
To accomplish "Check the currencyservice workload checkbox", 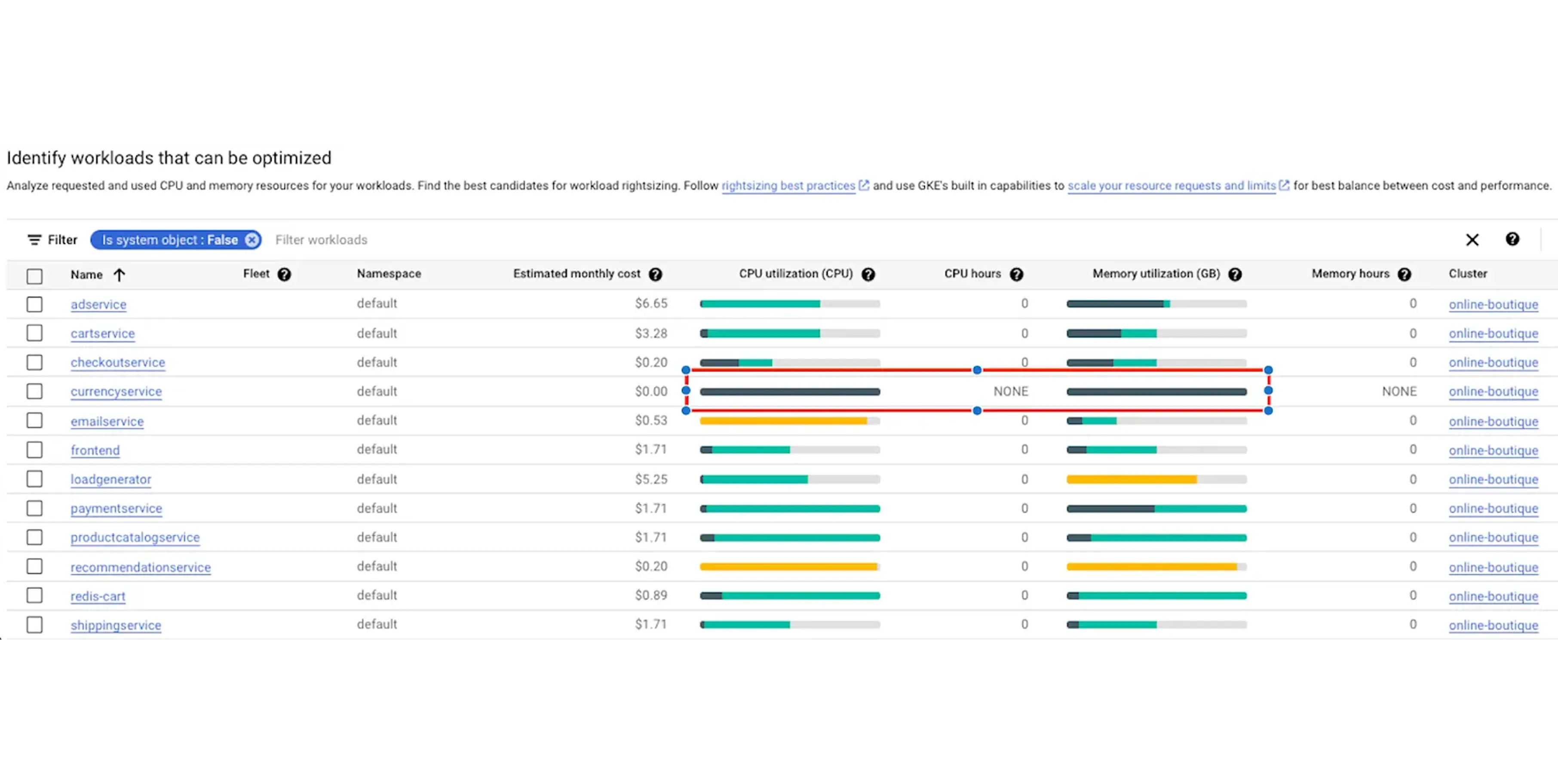I will click(x=34, y=391).
